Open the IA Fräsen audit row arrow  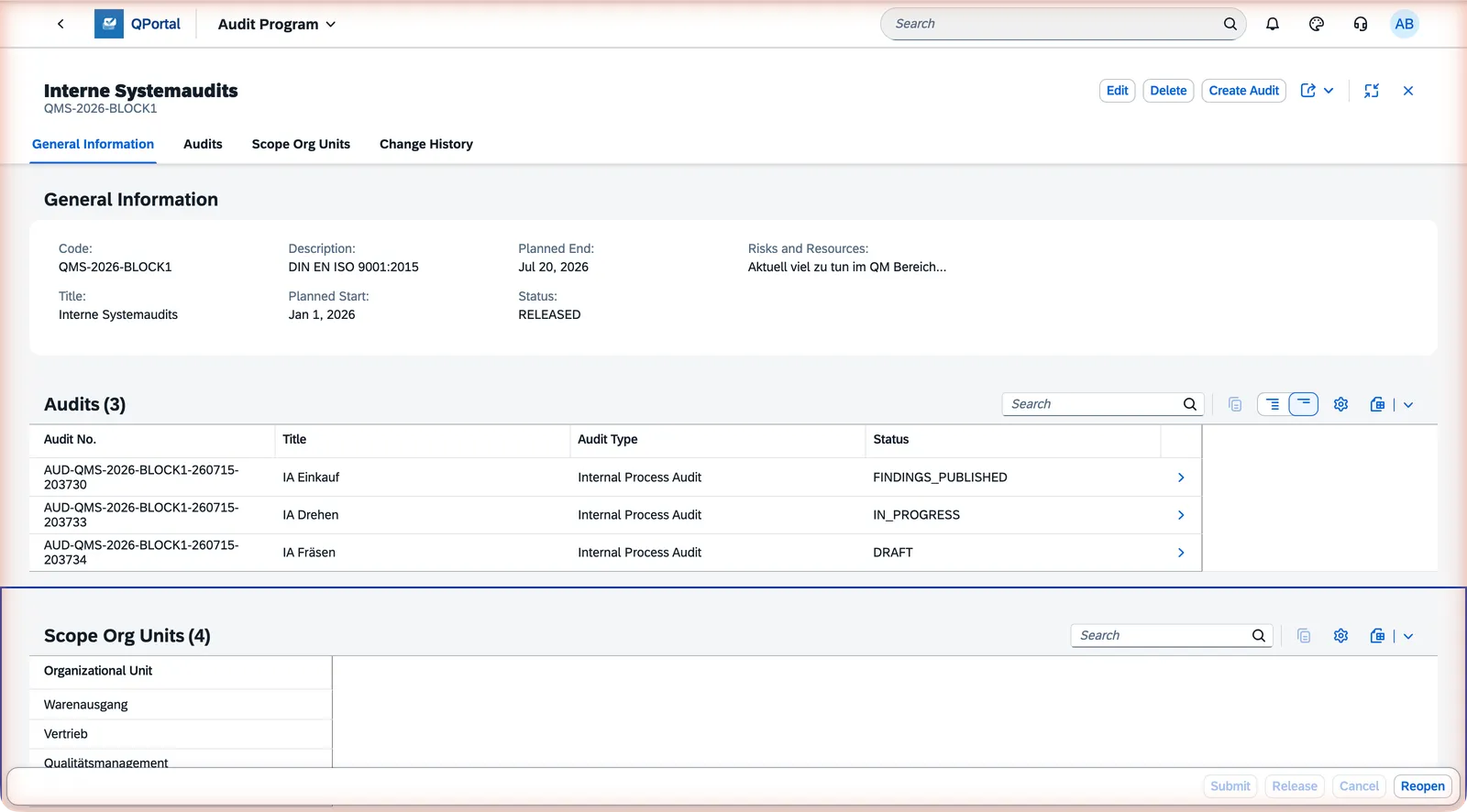click(x=1181, y=553)
